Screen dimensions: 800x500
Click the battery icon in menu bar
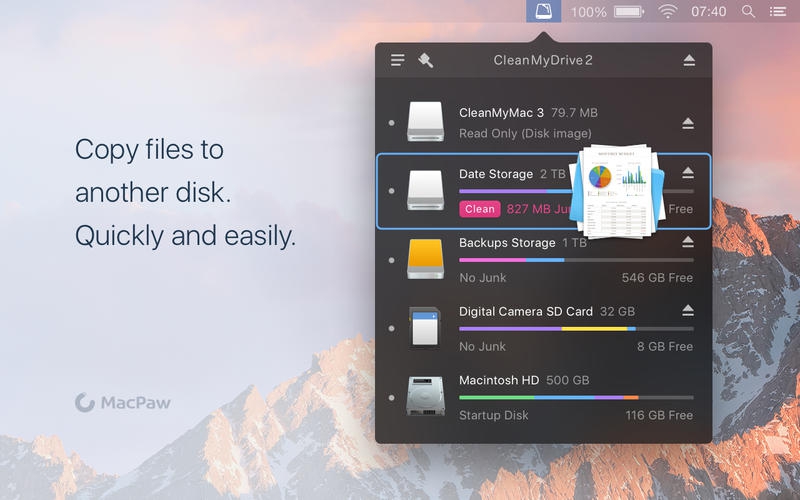pyautogui.click(x=629, y=11)
